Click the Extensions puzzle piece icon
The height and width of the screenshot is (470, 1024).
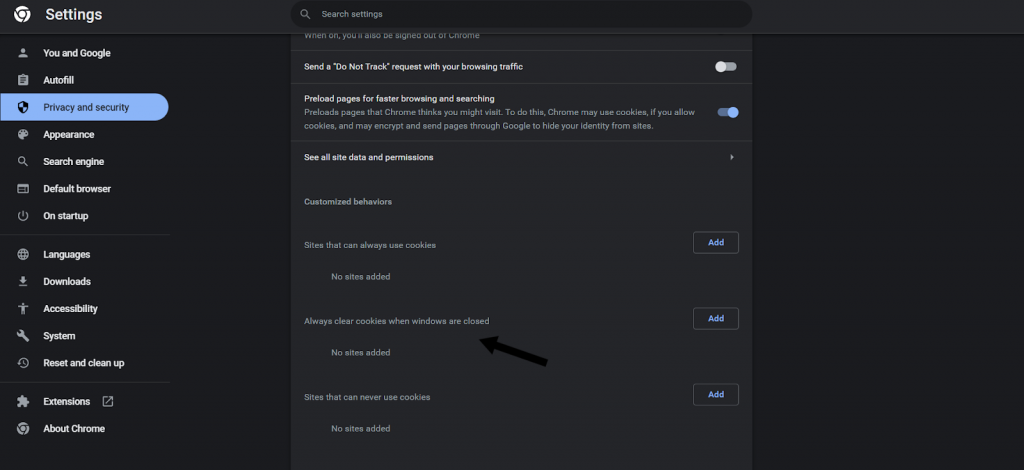pos(23,401)
